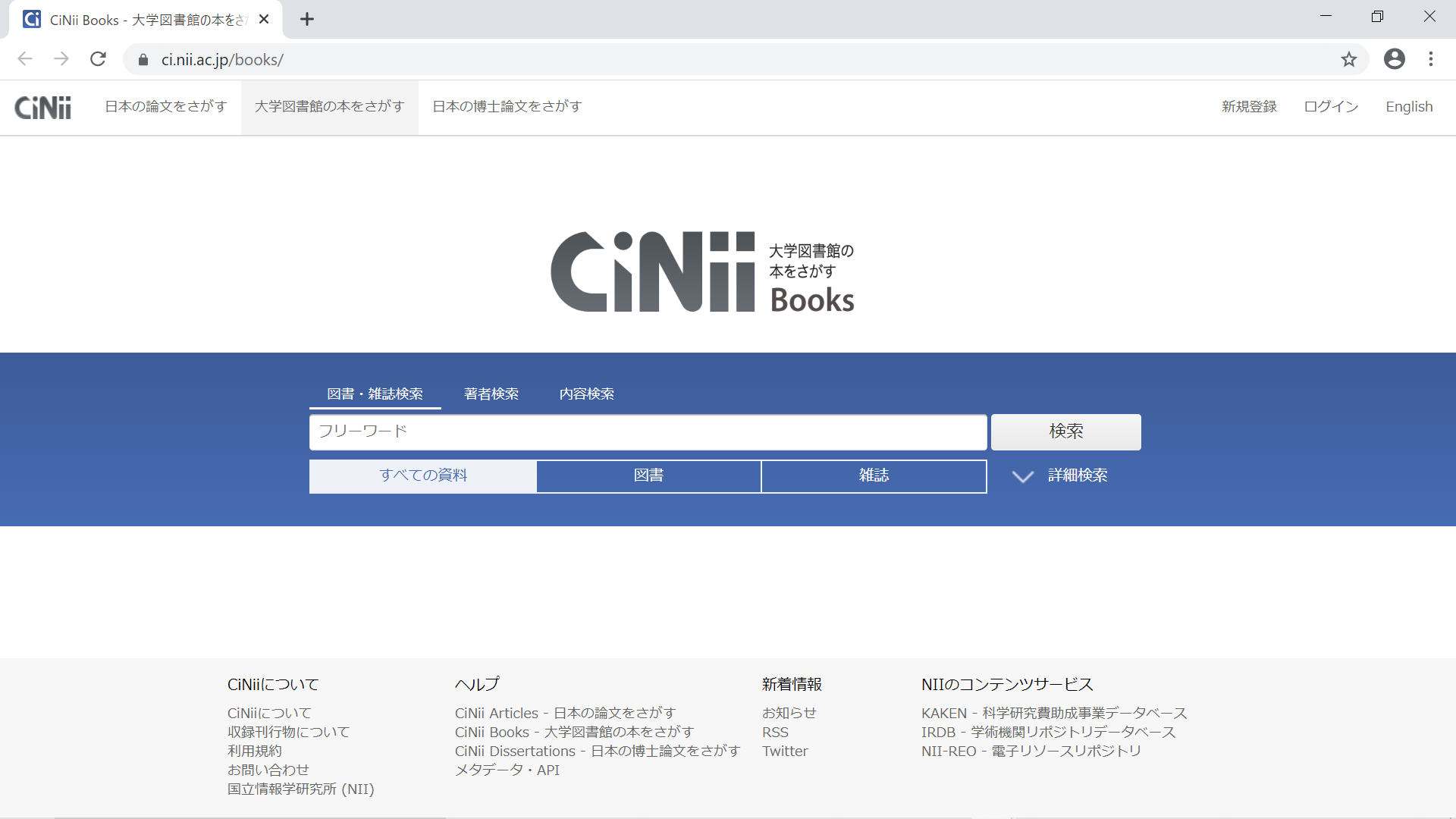Open CiNii Dissertations help link
1456x819 pixels.
(x=598, y=751)
